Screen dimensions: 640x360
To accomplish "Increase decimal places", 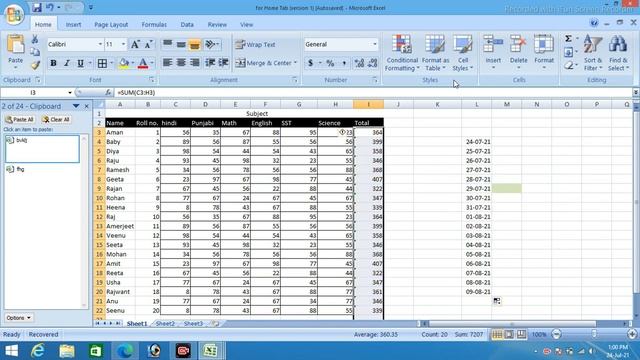I will coord(359,63).
